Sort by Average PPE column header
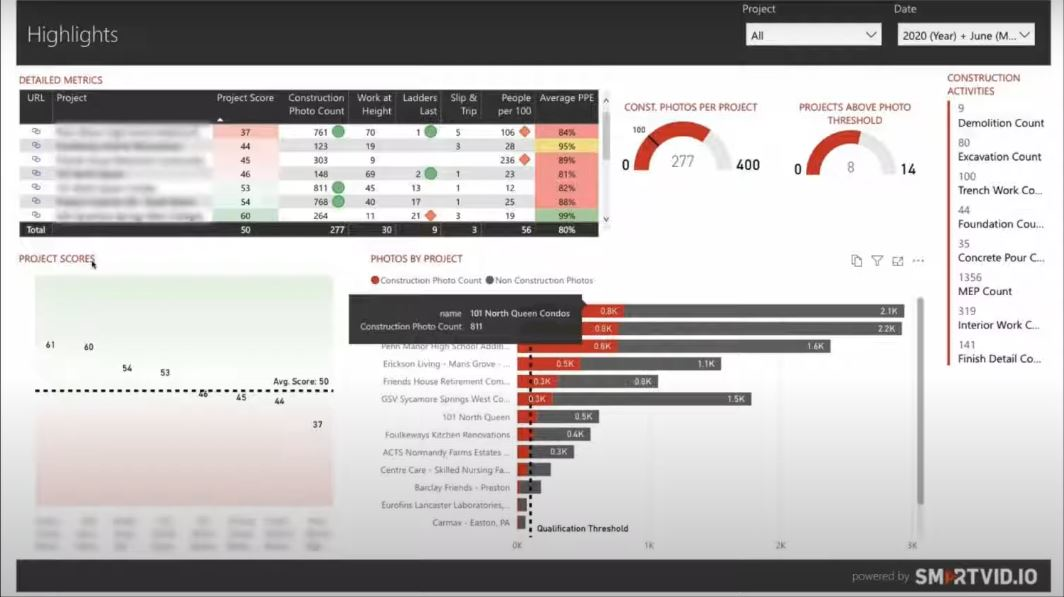This screenshot has height=597, width=1064. pos(567,98)
